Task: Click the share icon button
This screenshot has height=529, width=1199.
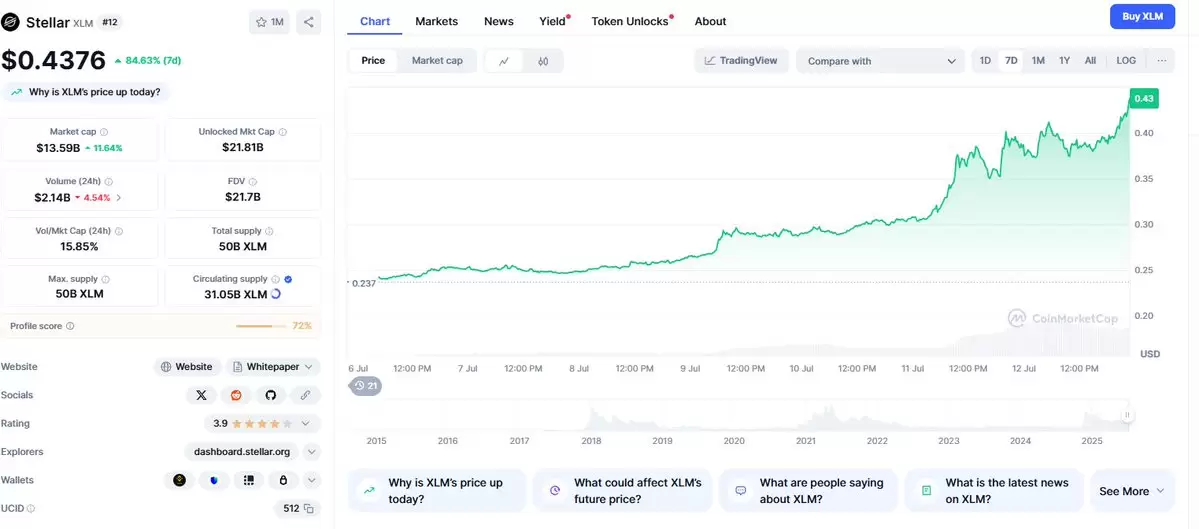Action: point(309,22)
